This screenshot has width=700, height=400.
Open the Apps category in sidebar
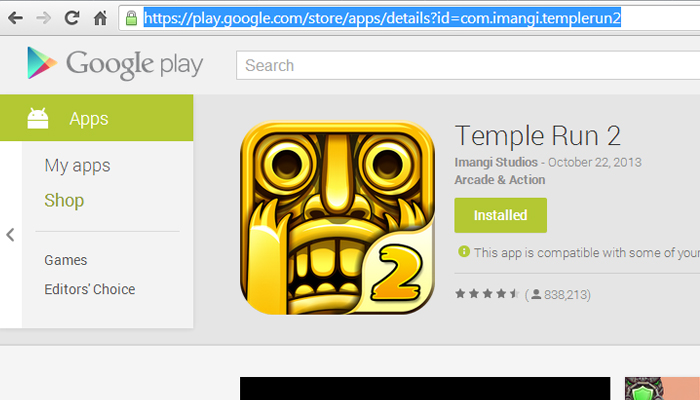(x=96, y=118)
